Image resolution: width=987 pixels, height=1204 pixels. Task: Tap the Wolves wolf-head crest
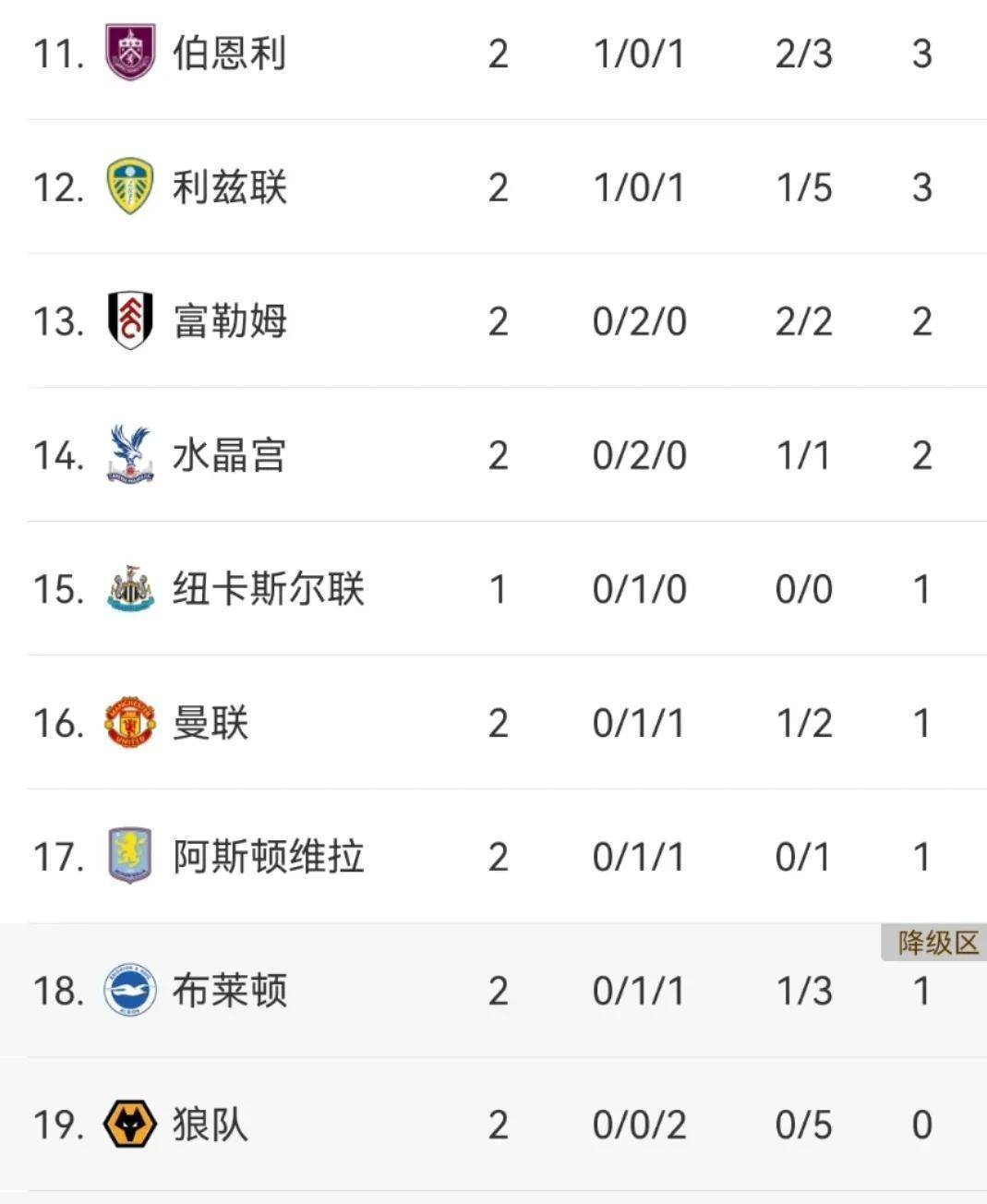tap(130, 1124)
